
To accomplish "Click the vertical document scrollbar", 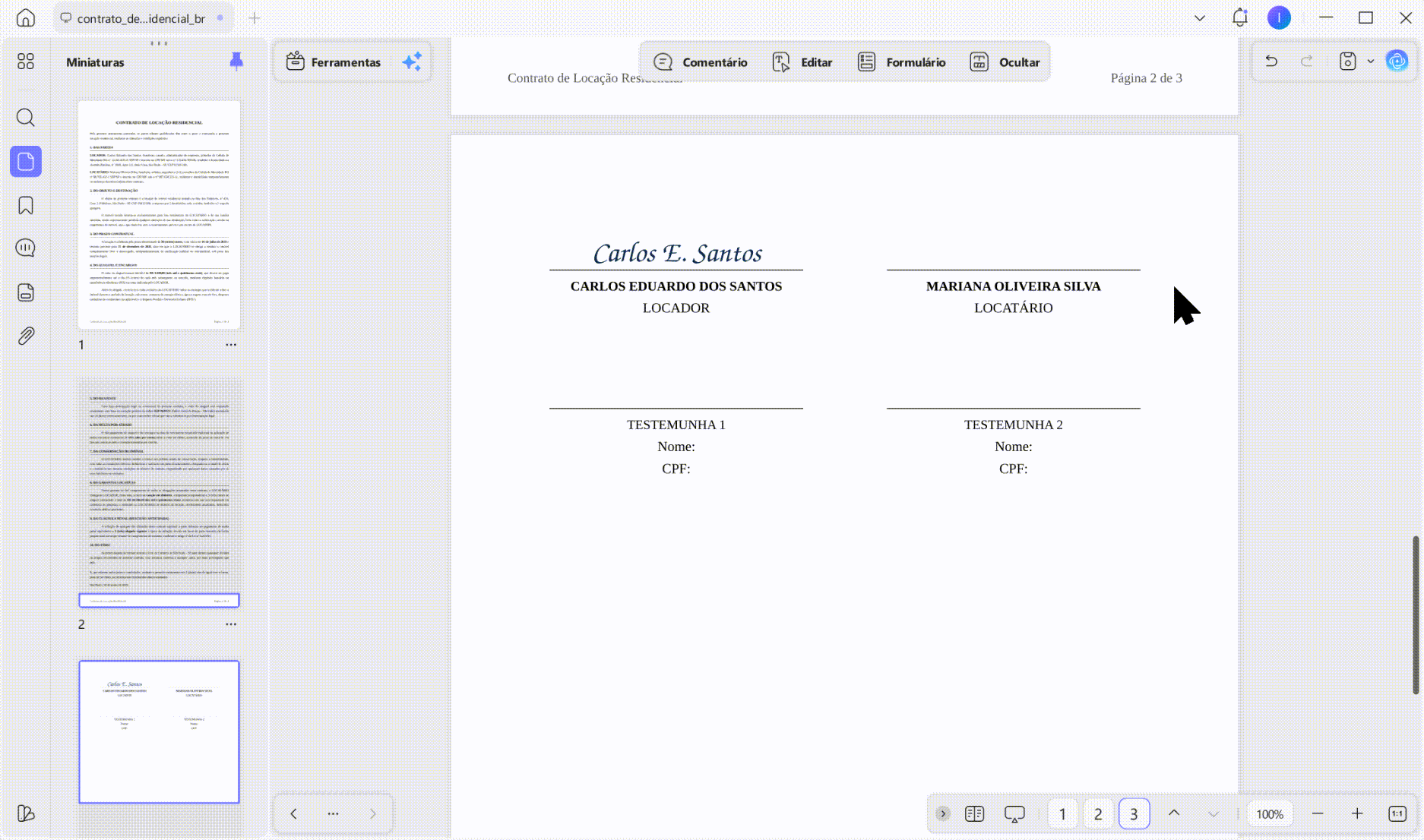I will (1416, 614).
